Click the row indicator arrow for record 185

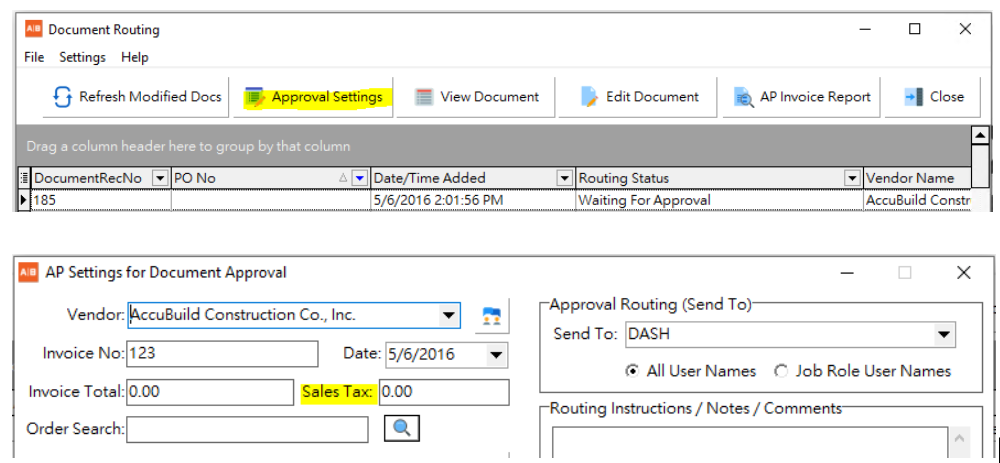[24, 200]
